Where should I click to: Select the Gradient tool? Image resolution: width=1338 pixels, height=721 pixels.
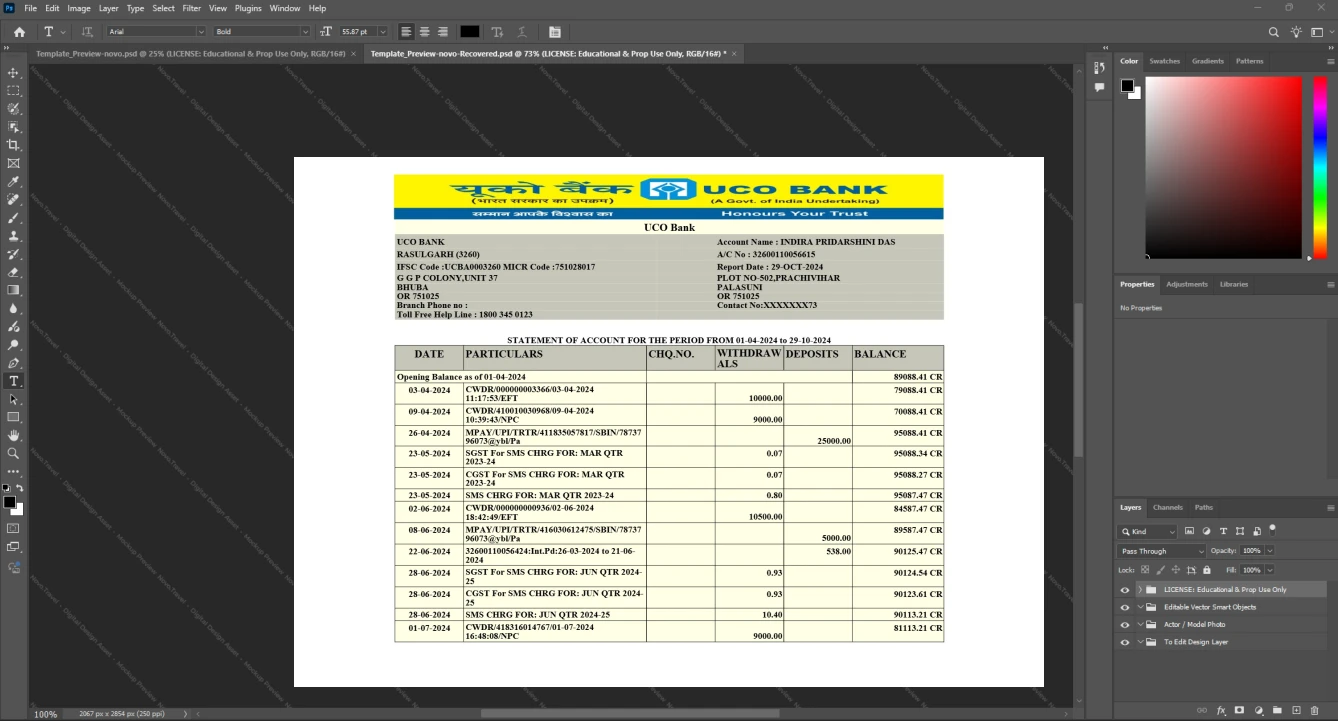pyautogui.click(x=13, y=290)
